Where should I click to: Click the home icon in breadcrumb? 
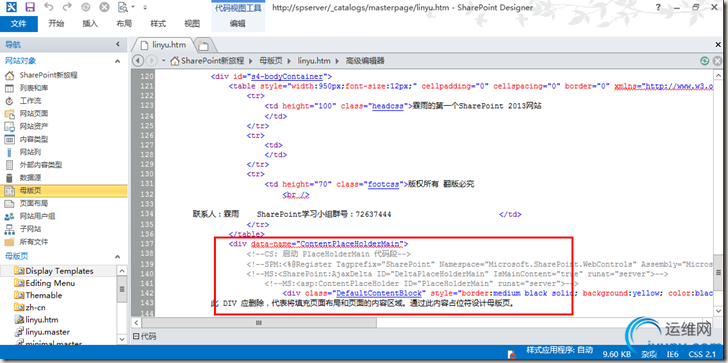tap(174, 61)
